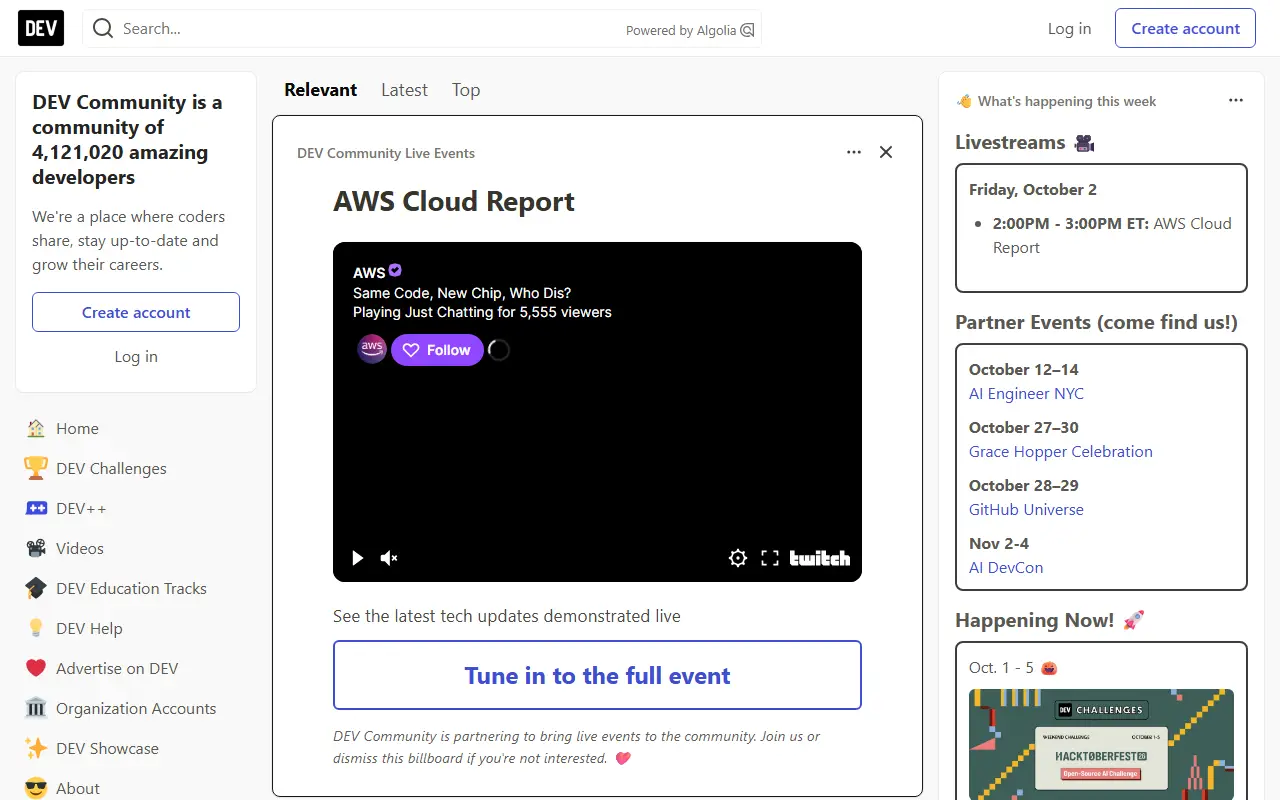
Task: Click Create account in the header
Action: pyautogui.click(x=1185, y=29)
